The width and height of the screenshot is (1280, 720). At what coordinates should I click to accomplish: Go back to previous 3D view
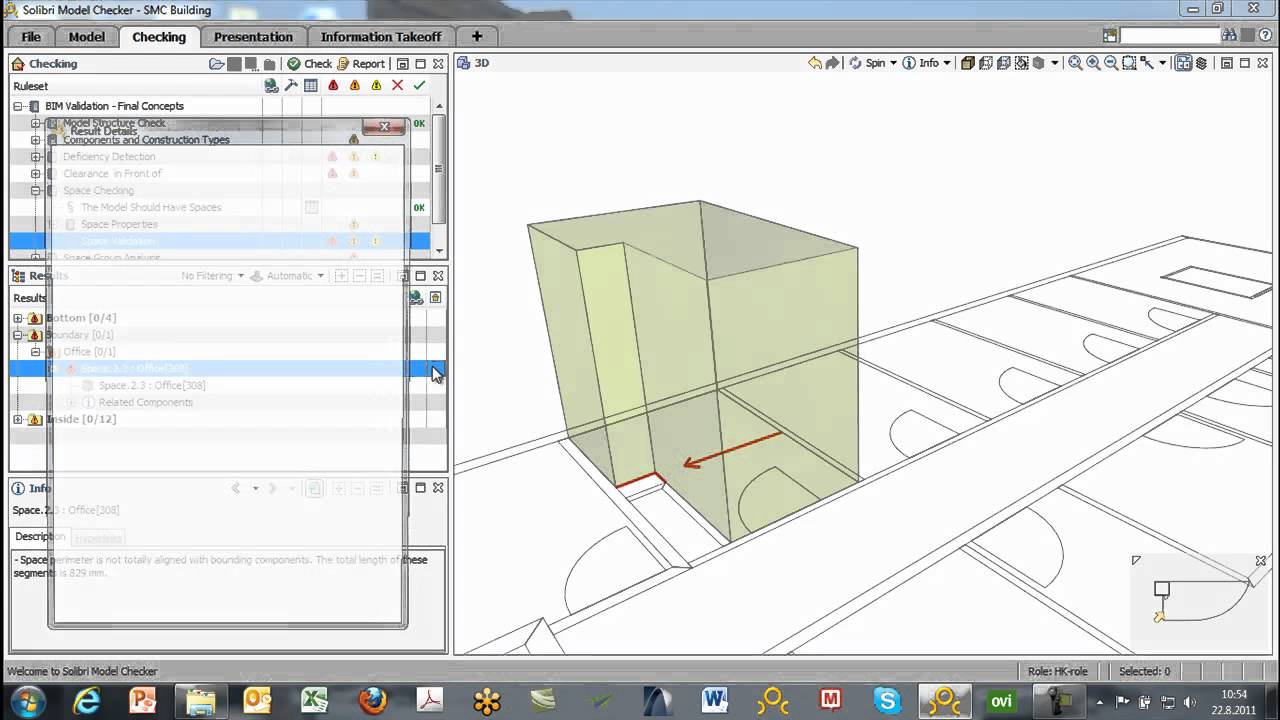(x=815, y=63)
